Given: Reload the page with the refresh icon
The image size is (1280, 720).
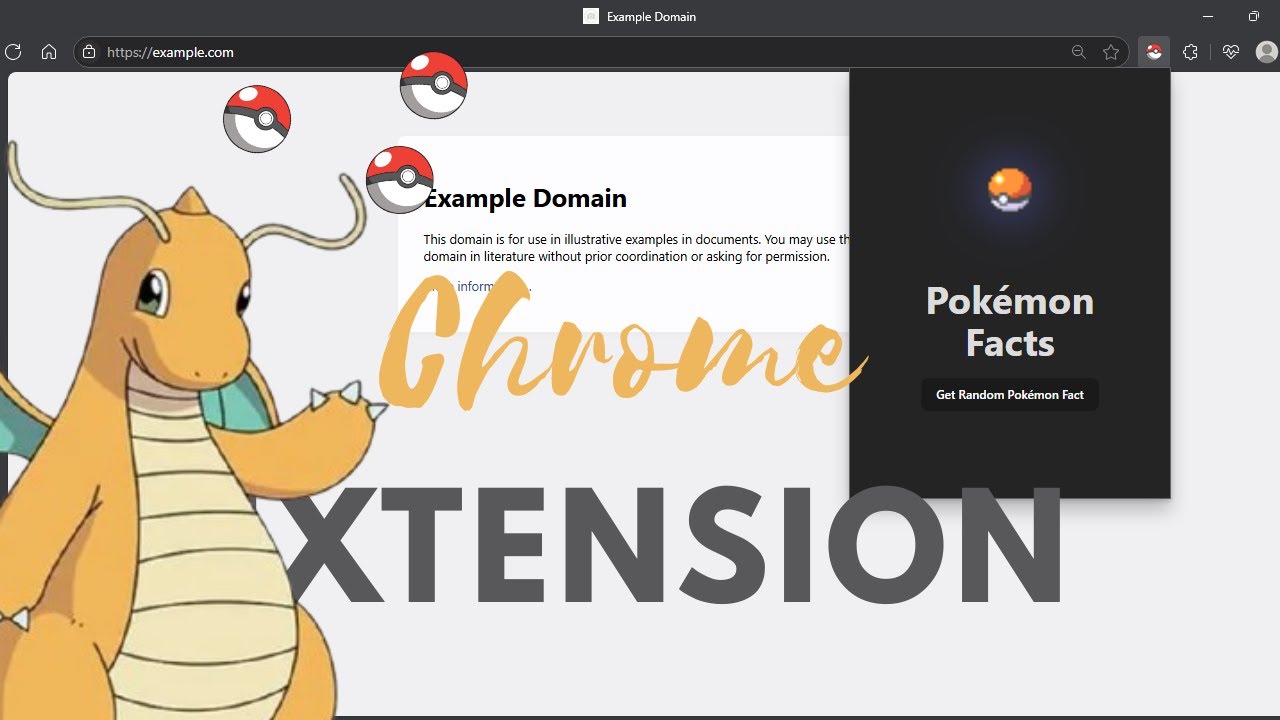Looking at the screenshot, I should [13, 52].
